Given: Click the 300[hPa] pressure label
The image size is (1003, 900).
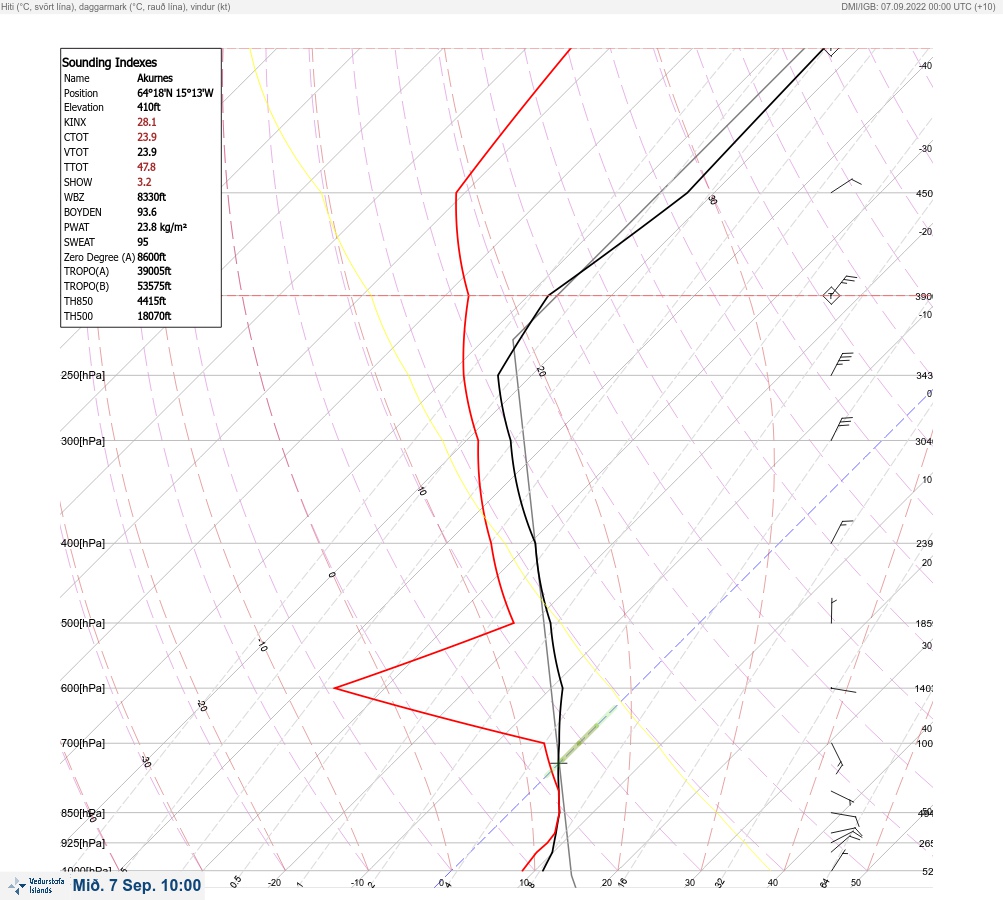Looking at the screenshot, I should click(x=83, y=441).
